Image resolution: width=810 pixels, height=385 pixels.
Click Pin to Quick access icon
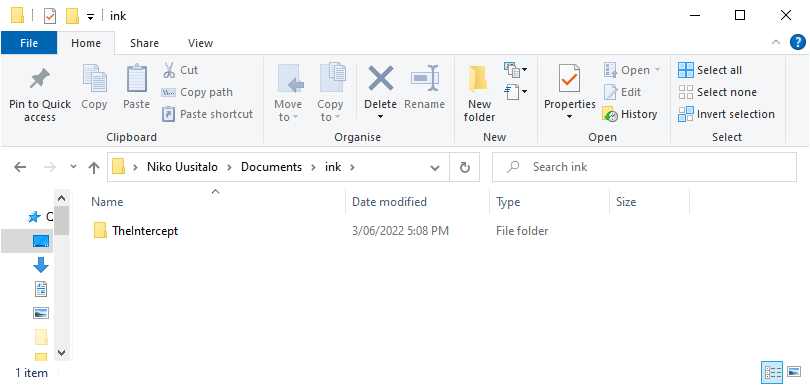pos(40,79)
